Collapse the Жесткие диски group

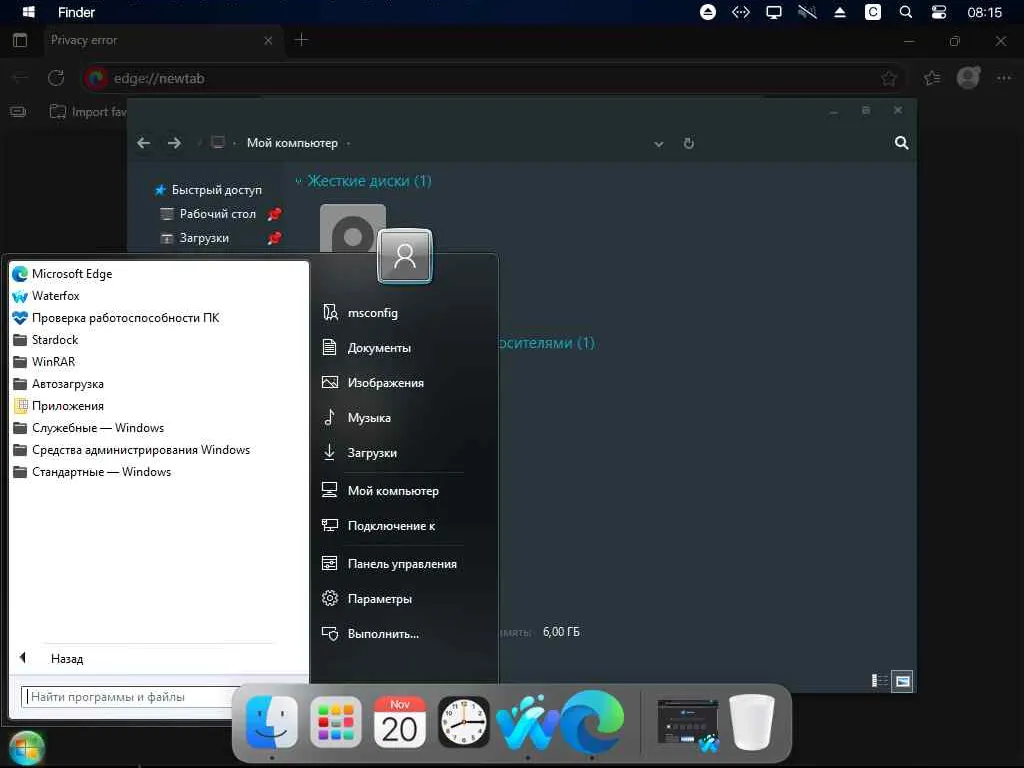click(298, 181)
